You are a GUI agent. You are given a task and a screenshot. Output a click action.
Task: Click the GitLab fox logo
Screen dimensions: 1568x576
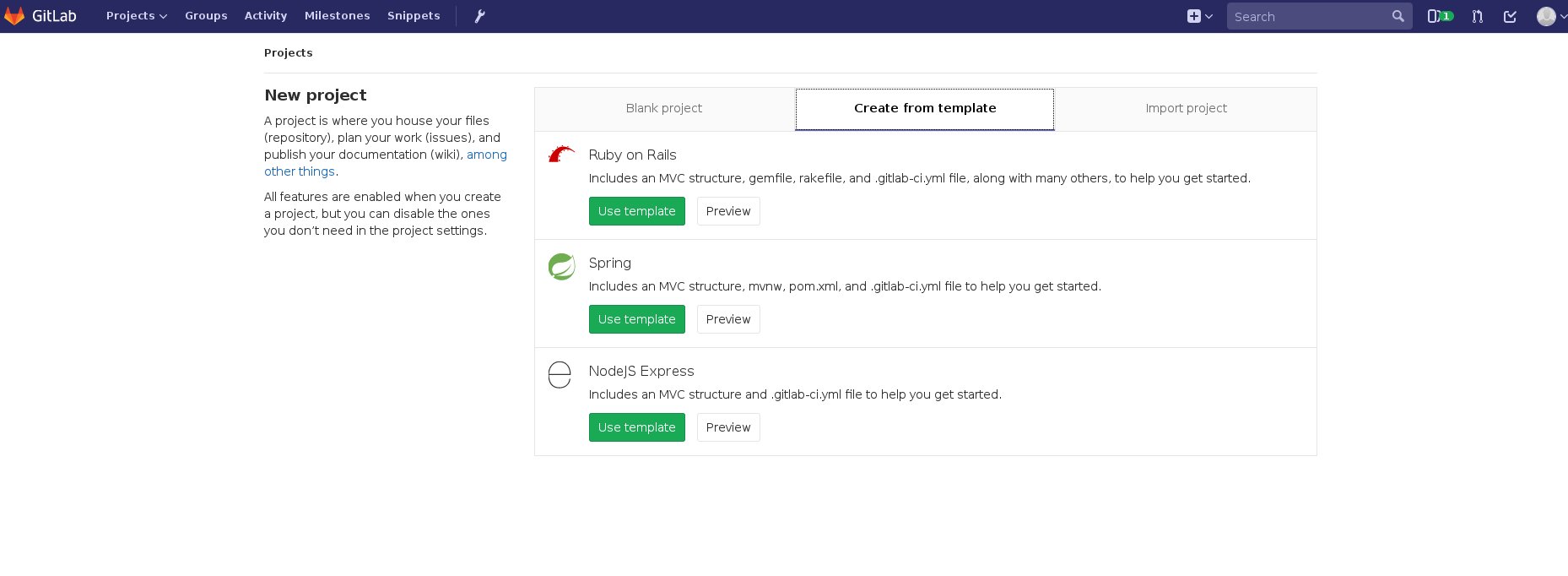pos(14,16)
